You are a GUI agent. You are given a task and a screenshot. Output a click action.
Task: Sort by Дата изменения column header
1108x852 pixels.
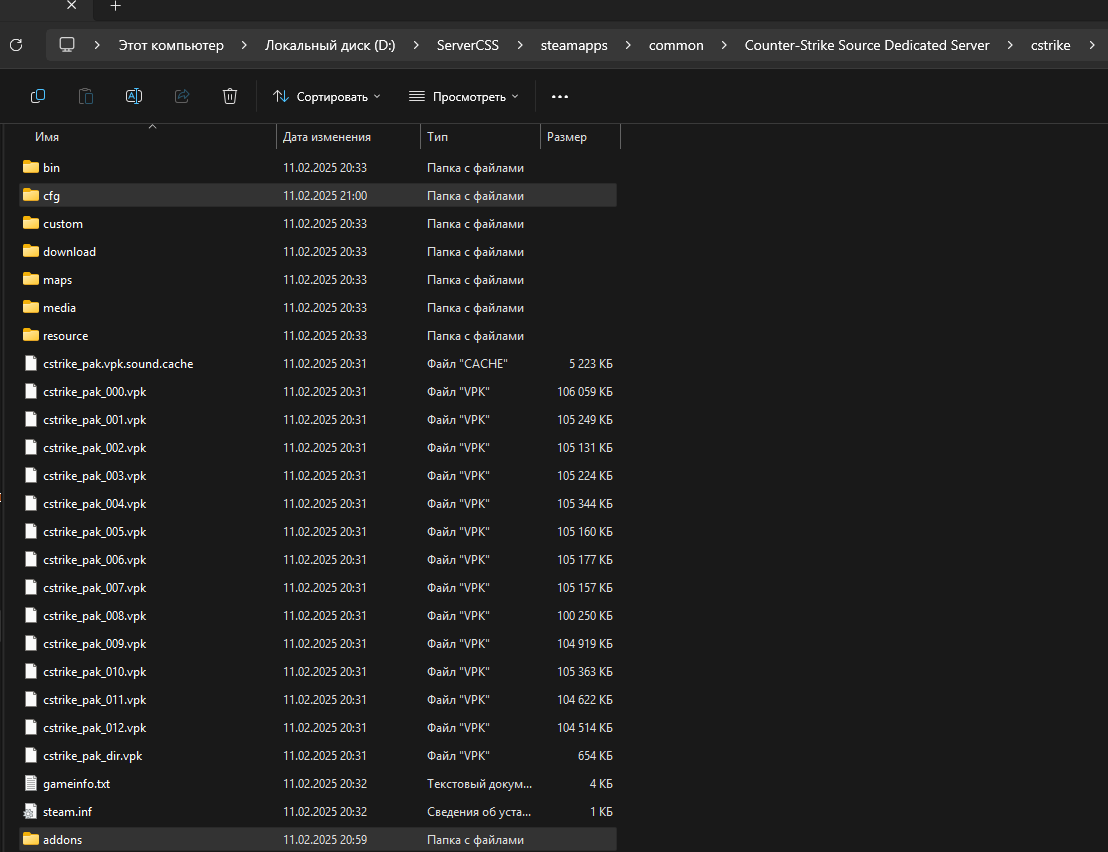326,137
